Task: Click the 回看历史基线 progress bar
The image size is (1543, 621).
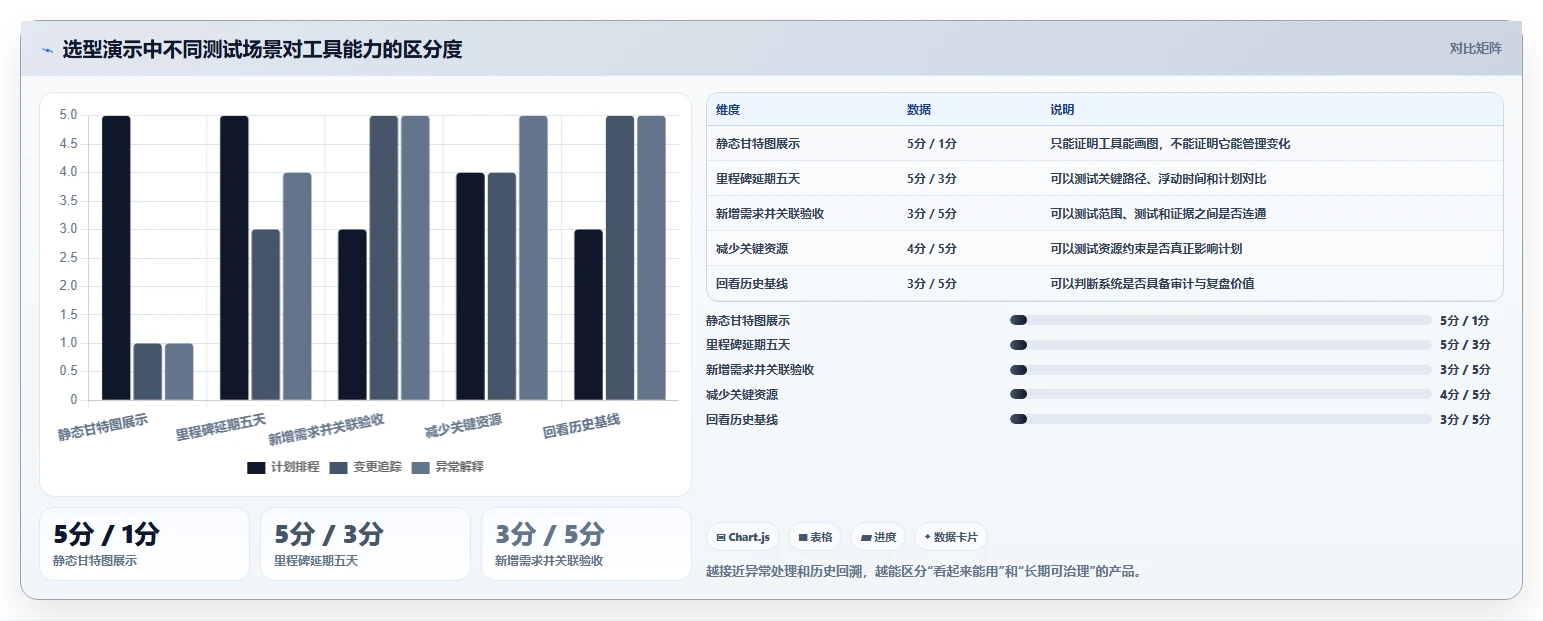Action: click(x=1221, y=419)
